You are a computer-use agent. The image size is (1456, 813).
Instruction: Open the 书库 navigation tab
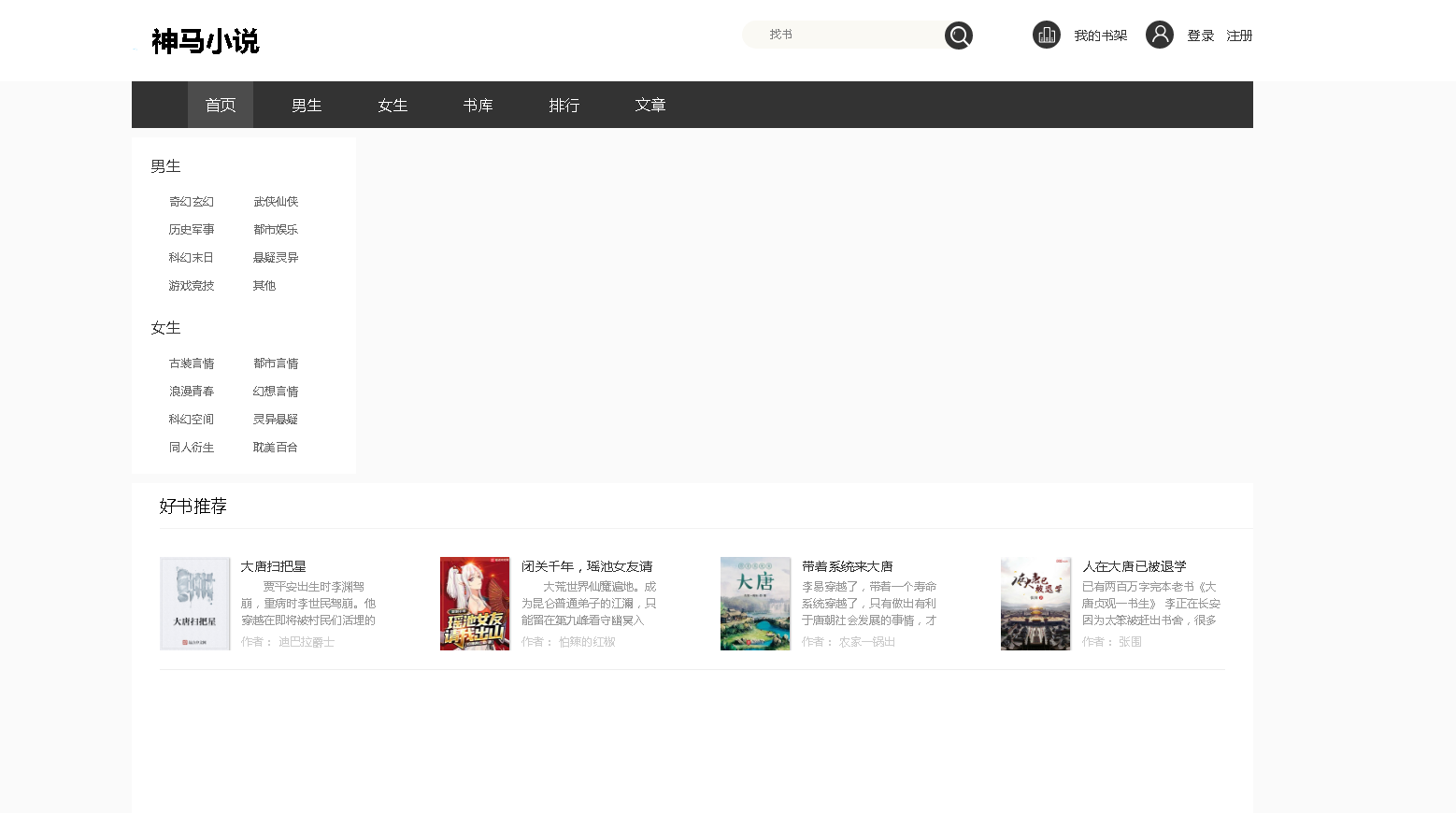(478, 106)
